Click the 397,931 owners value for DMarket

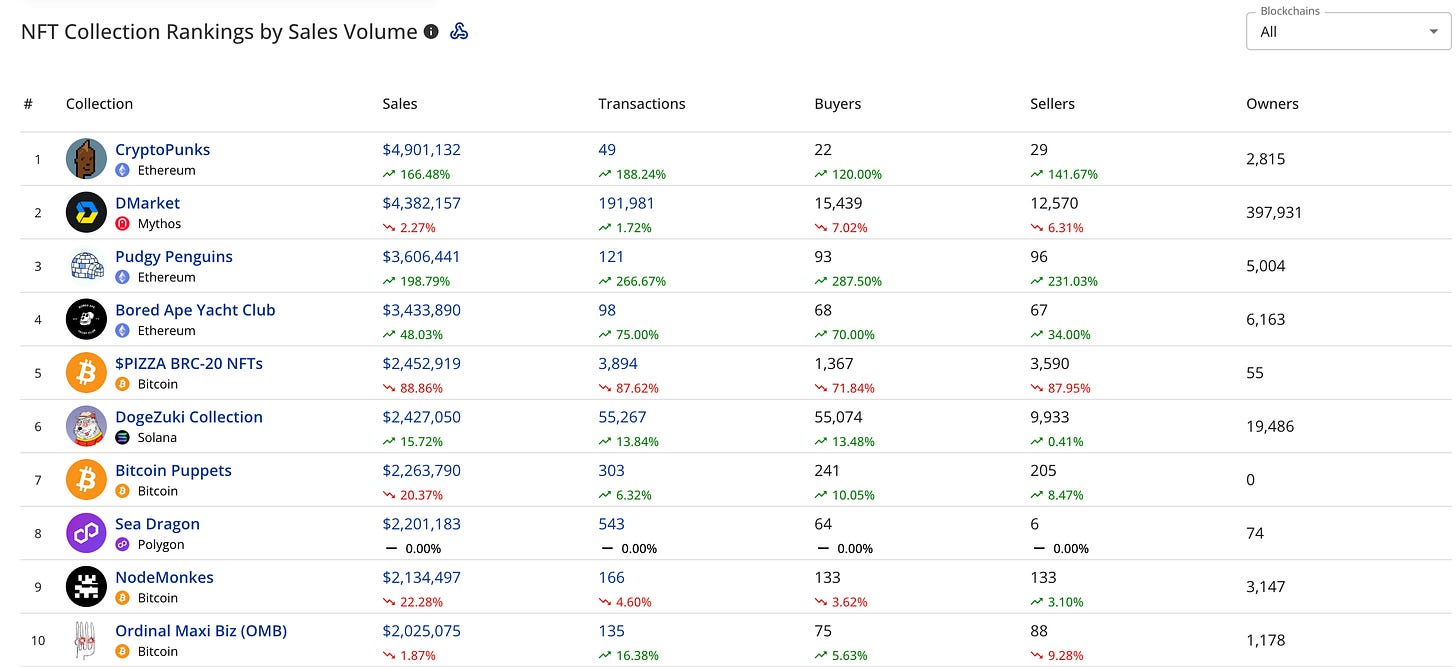click(x=1274, y=213)
